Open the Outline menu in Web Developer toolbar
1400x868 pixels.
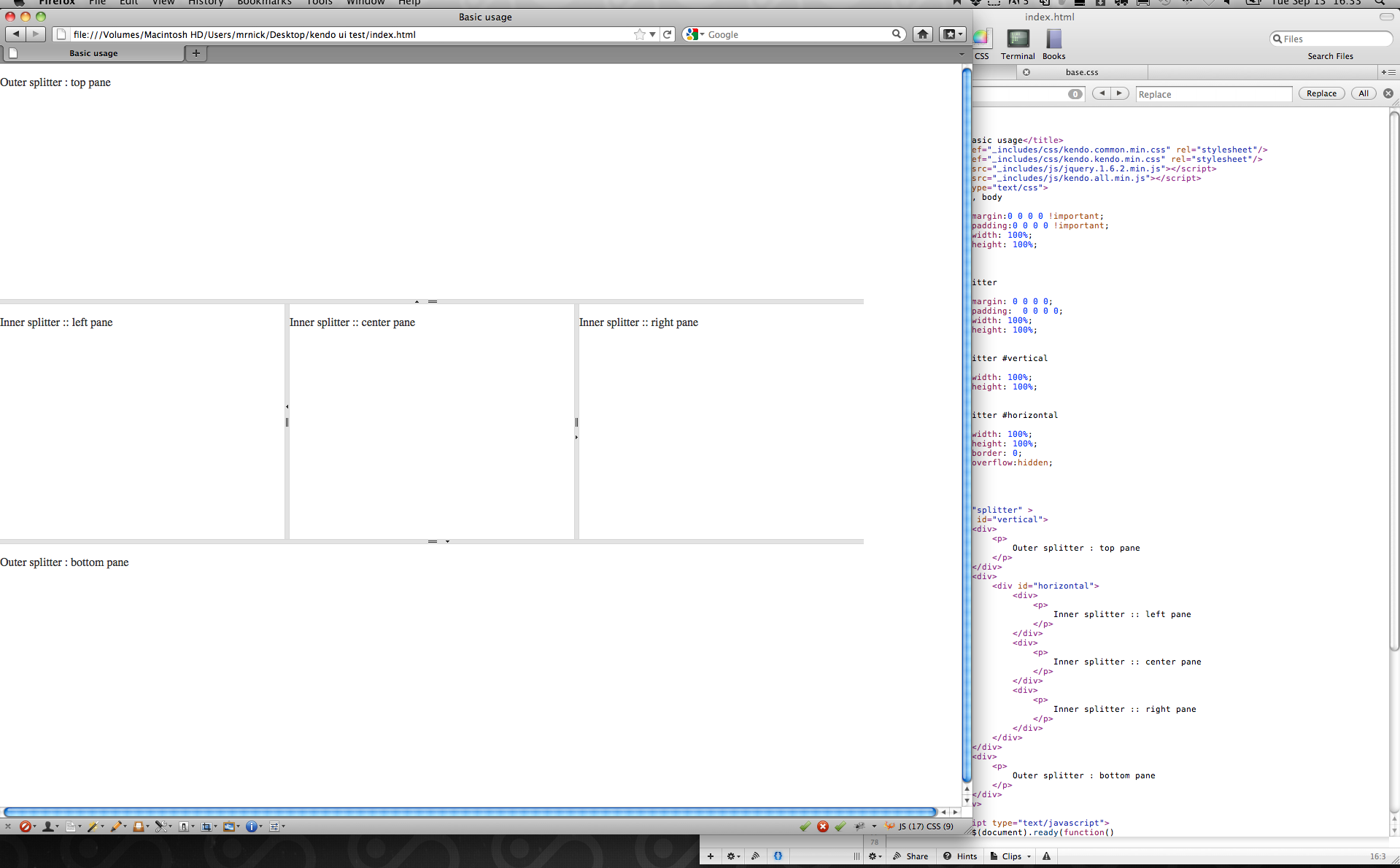pos(186,826)
